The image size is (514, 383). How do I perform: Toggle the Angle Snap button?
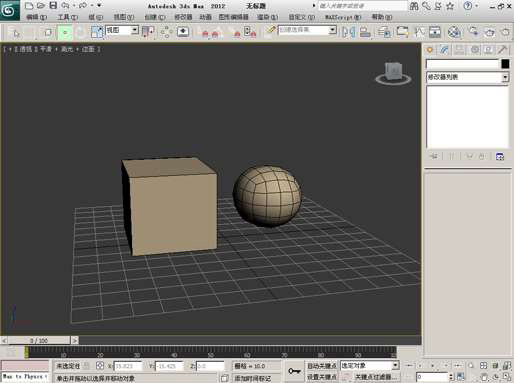[x=216, y=33]
